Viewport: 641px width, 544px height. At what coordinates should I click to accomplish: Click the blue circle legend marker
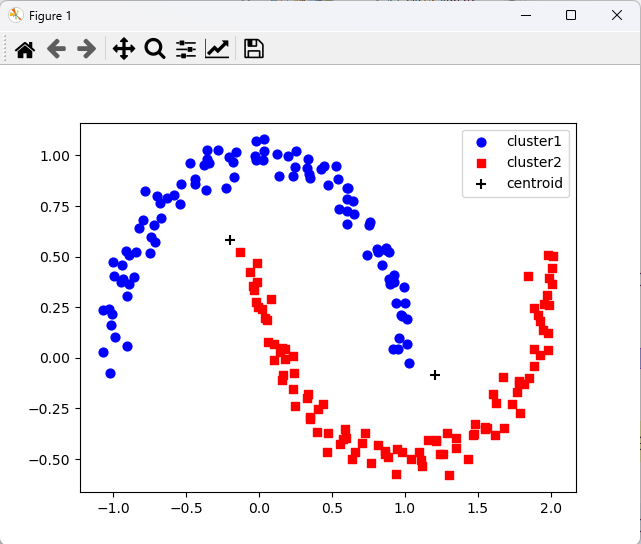pyautogui.click(x=482, y=142)
